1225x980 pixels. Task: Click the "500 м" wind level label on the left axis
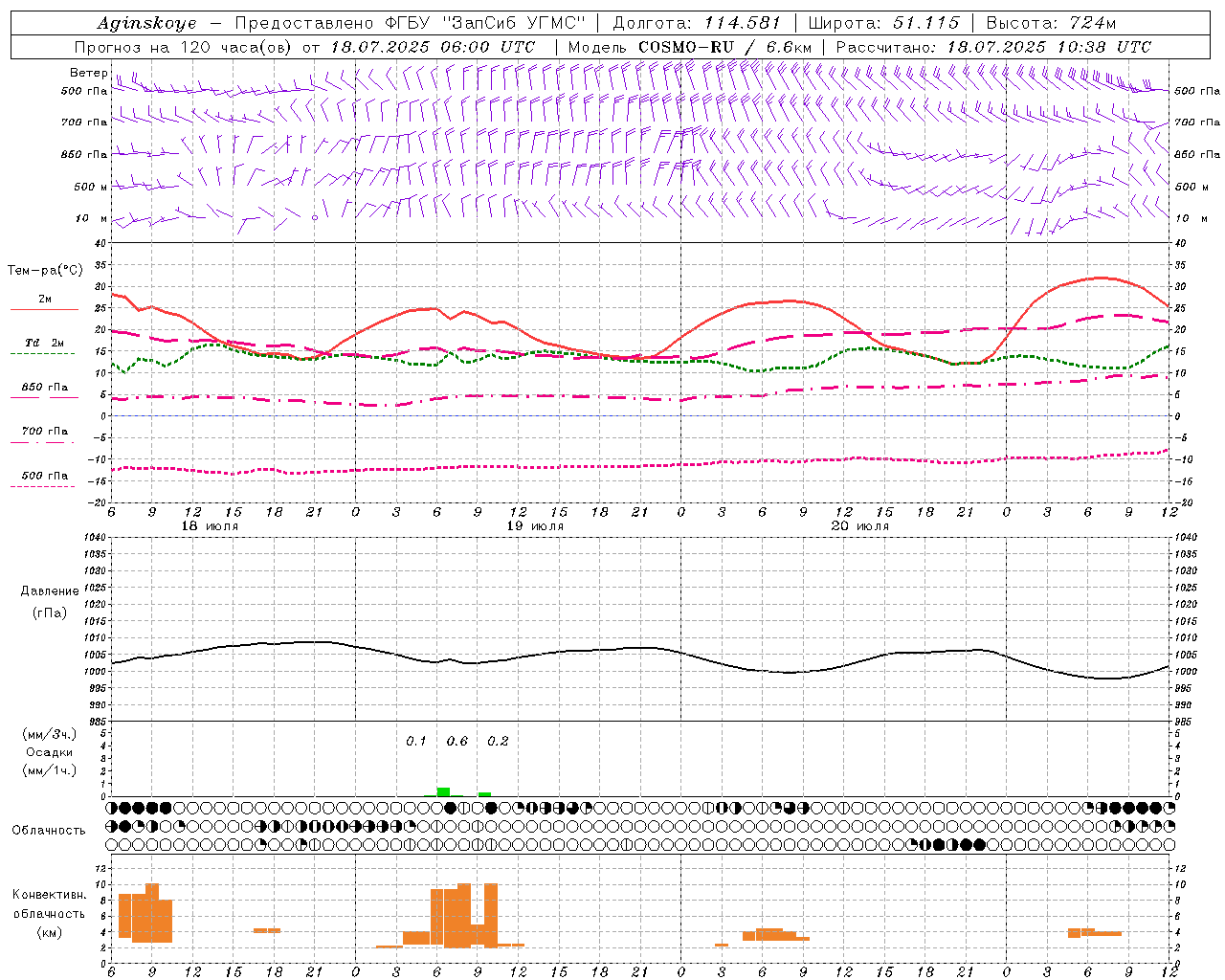pos(91,187)
